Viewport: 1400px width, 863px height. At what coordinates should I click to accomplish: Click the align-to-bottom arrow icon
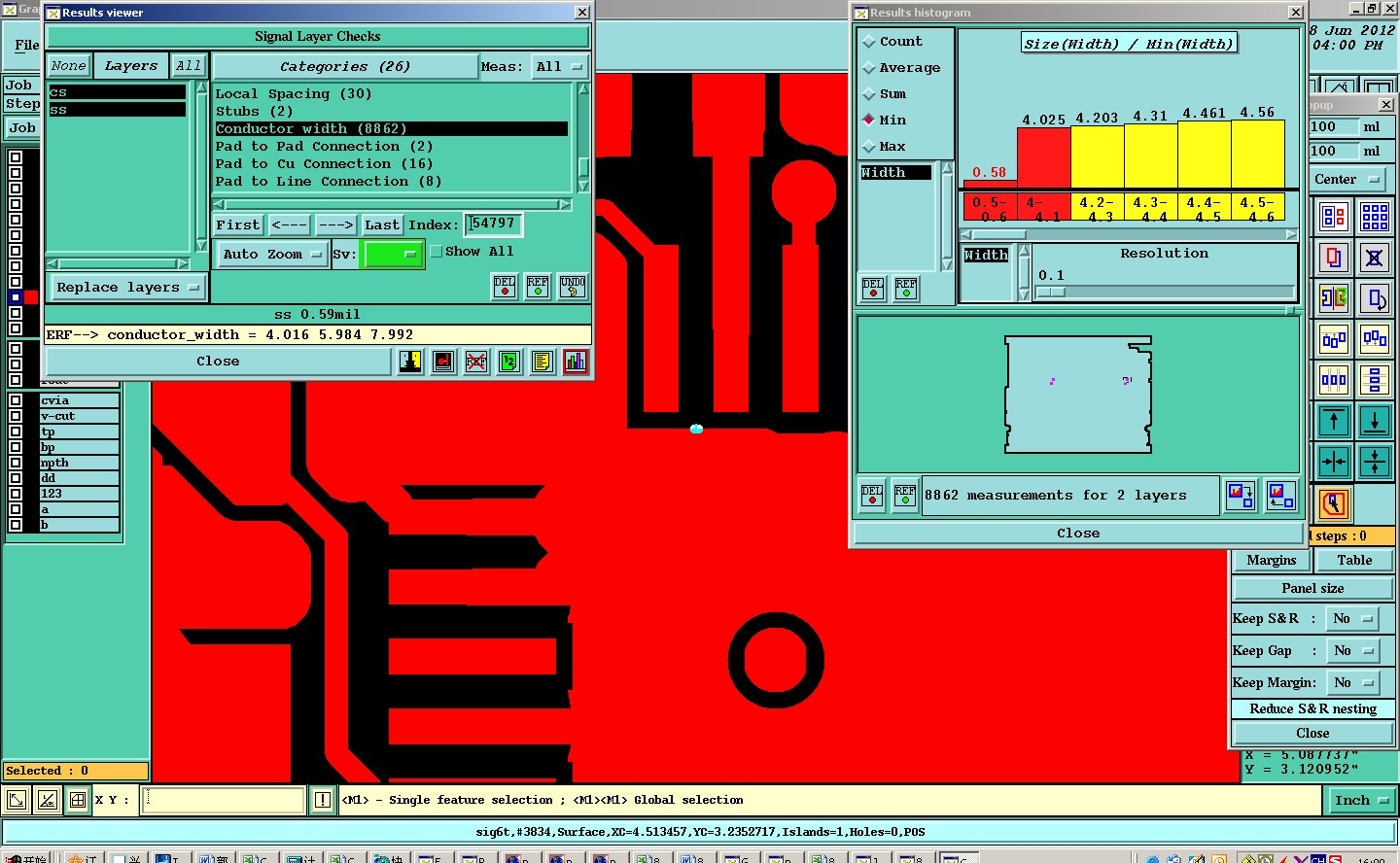point(1375,421)
